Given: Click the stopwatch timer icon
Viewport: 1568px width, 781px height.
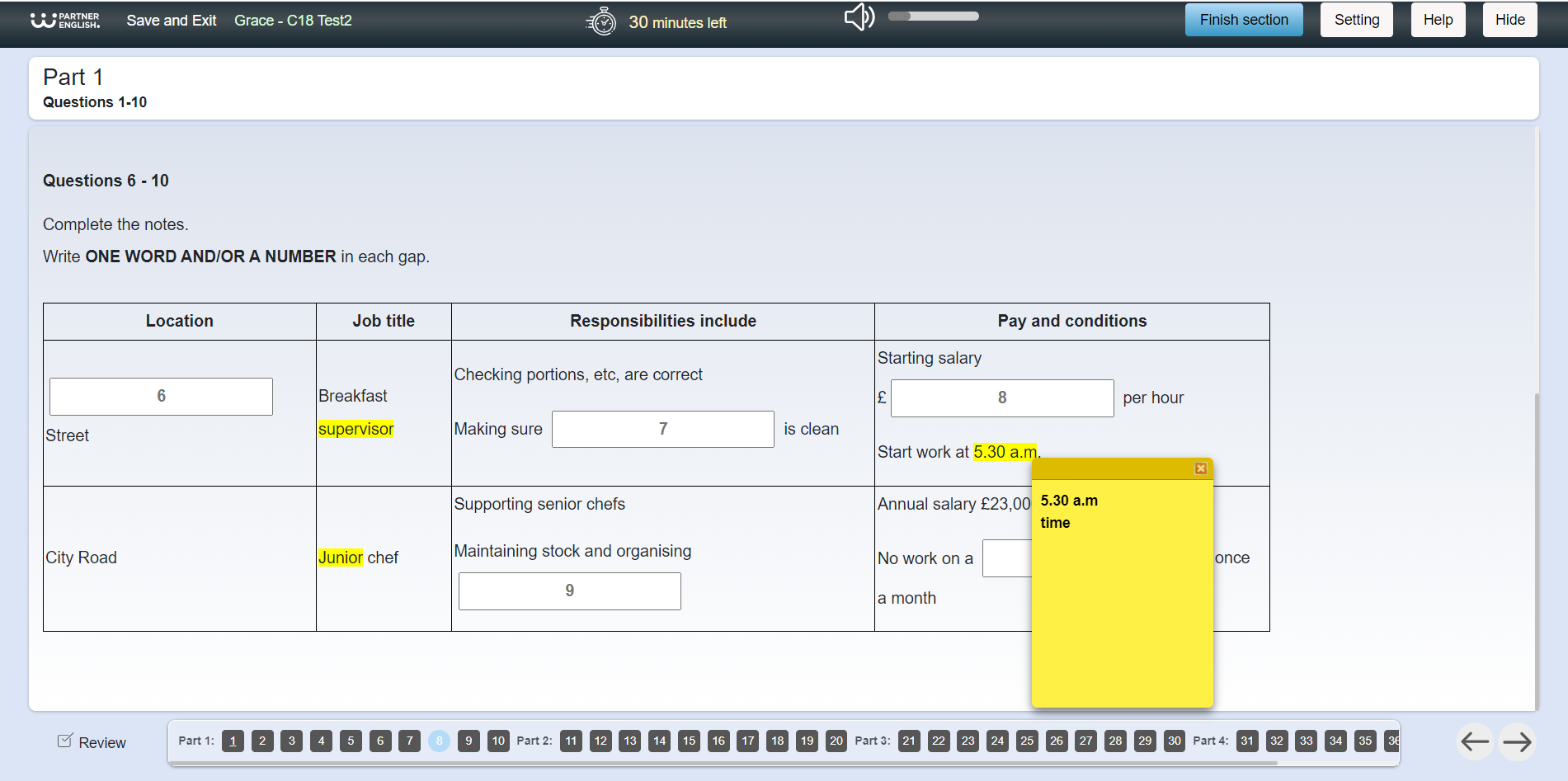Looking at the screenshot, I should (602, 21).
